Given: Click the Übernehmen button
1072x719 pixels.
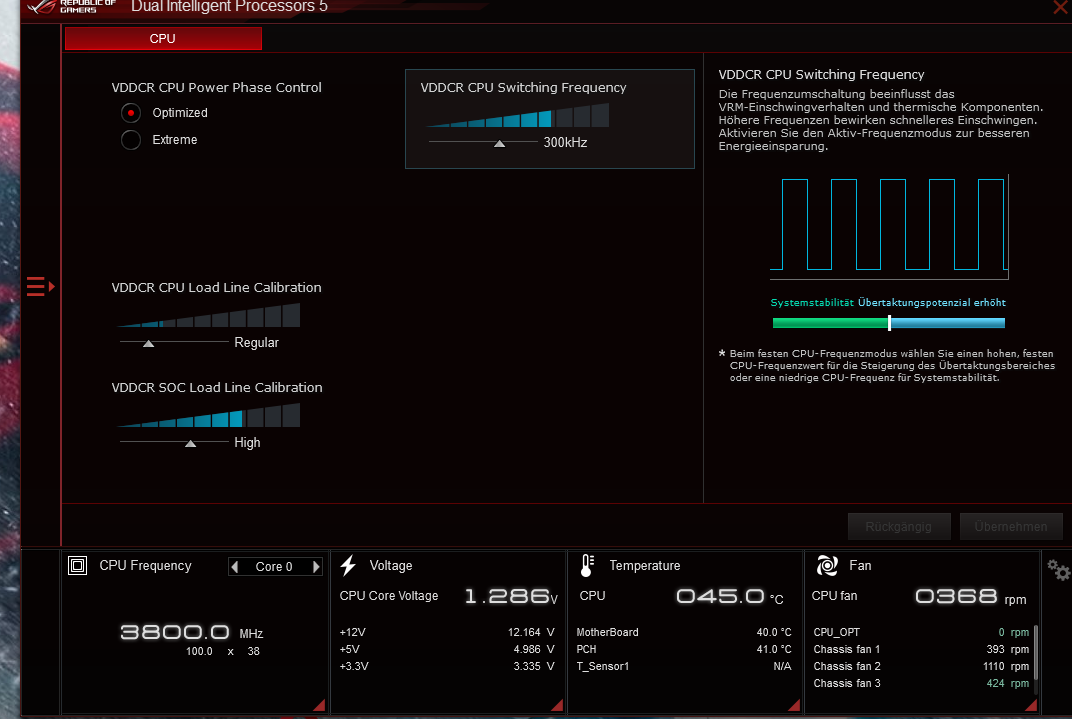Looking at the screenshot, I should point(1010,526).
